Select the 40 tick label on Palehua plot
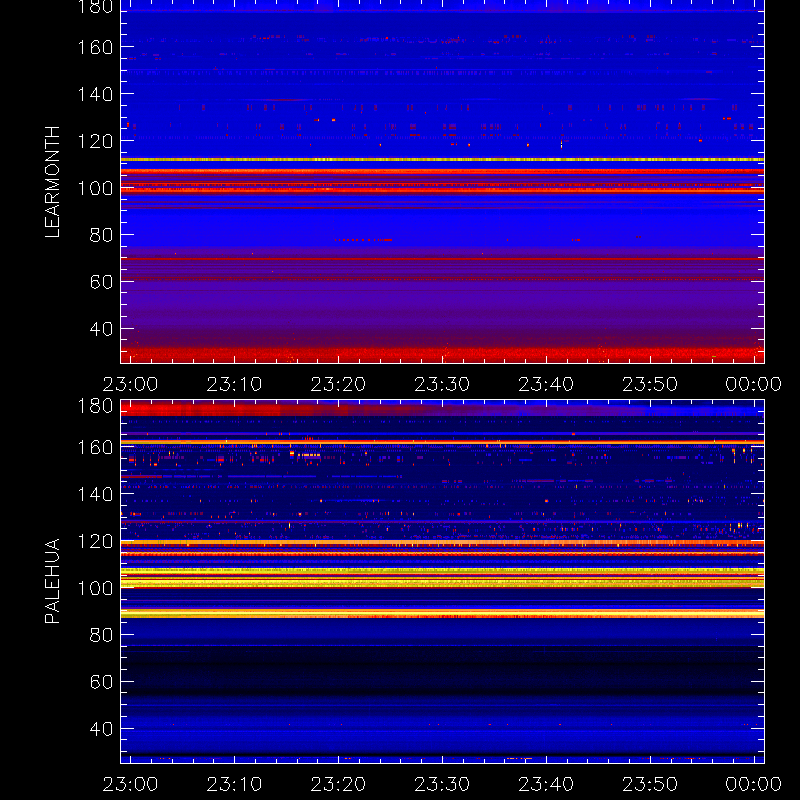The height and width of the screenshot is (800, 800). [x=101, y=729]
